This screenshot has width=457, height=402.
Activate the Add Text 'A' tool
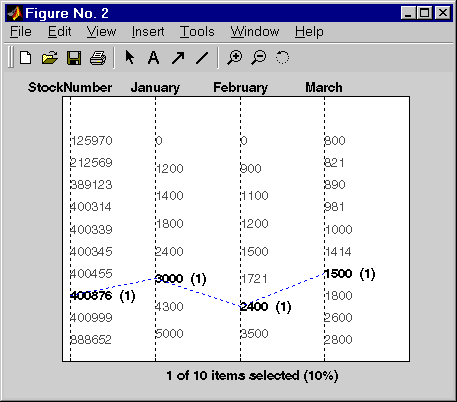coord(153,58)
